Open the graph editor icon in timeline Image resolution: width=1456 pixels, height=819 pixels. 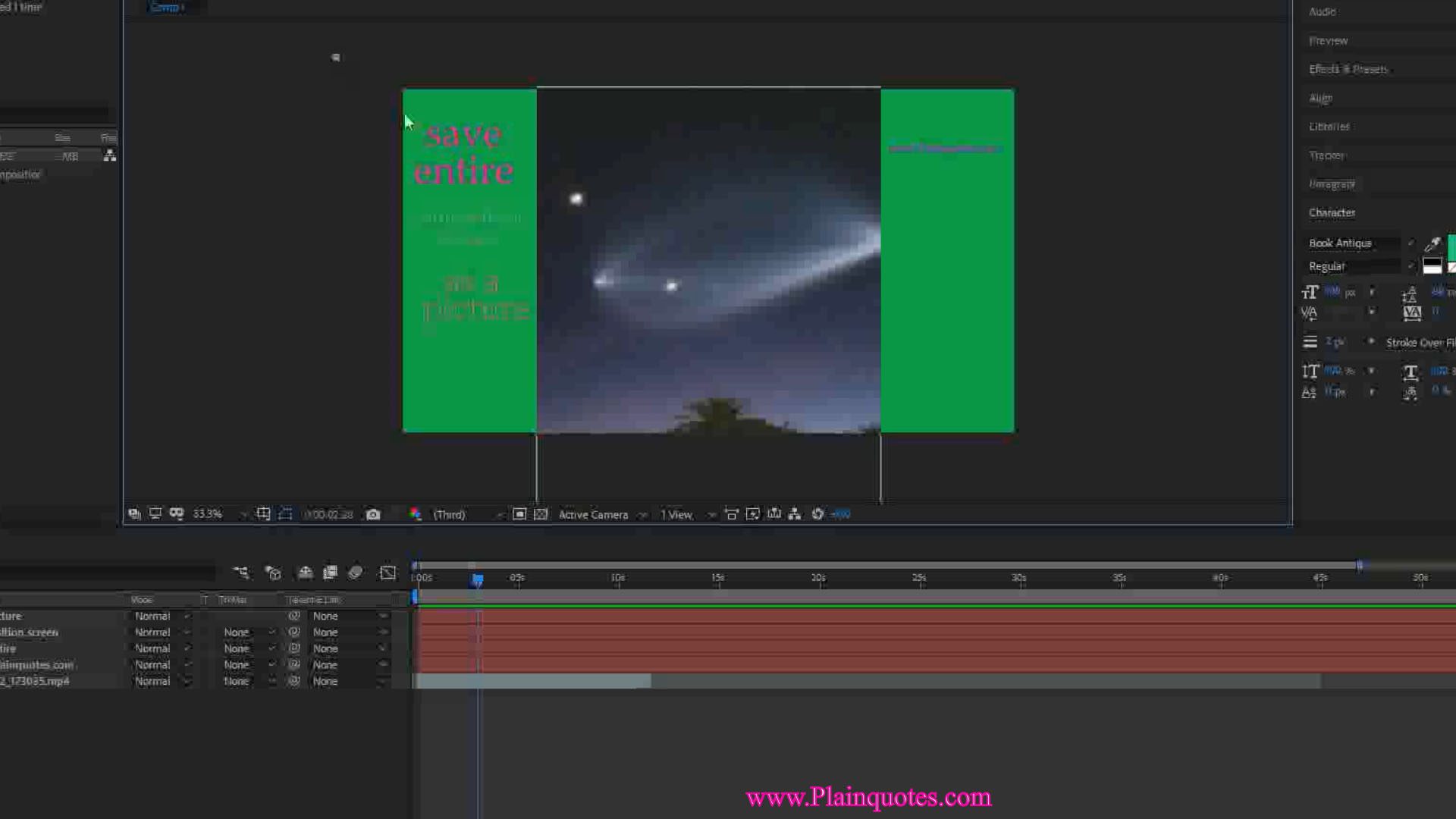pos(388,573)
